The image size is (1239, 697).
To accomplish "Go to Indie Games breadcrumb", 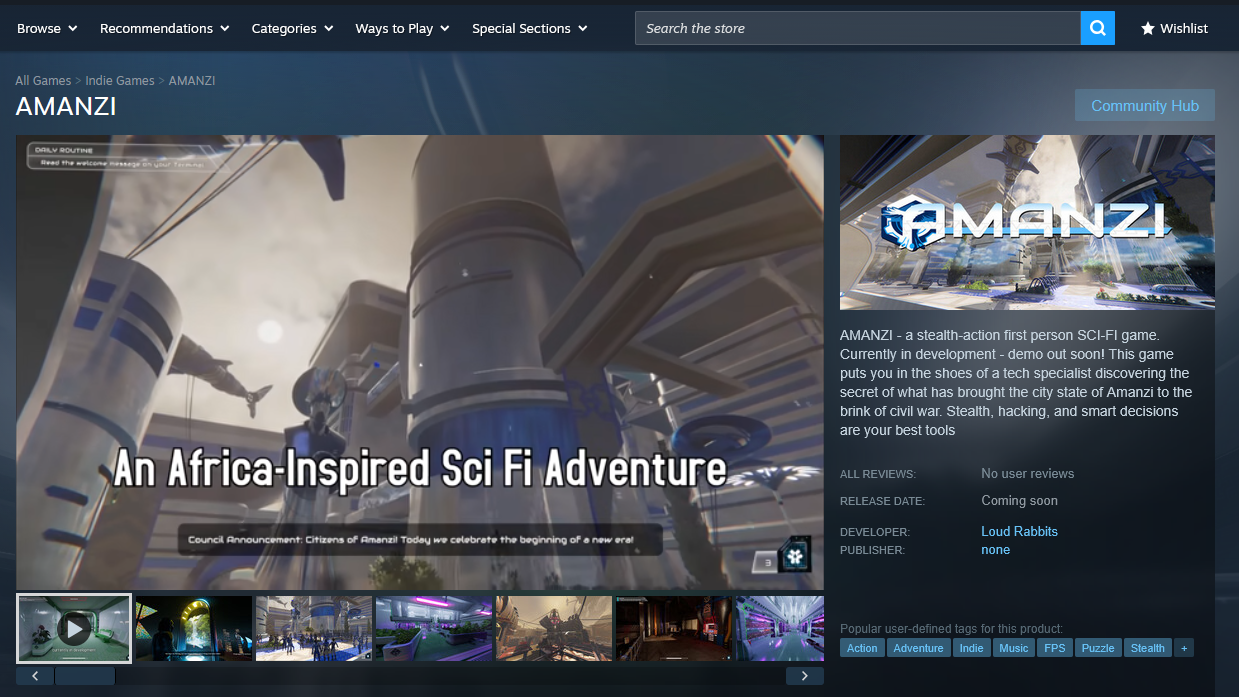I will (x=120, y=80).
